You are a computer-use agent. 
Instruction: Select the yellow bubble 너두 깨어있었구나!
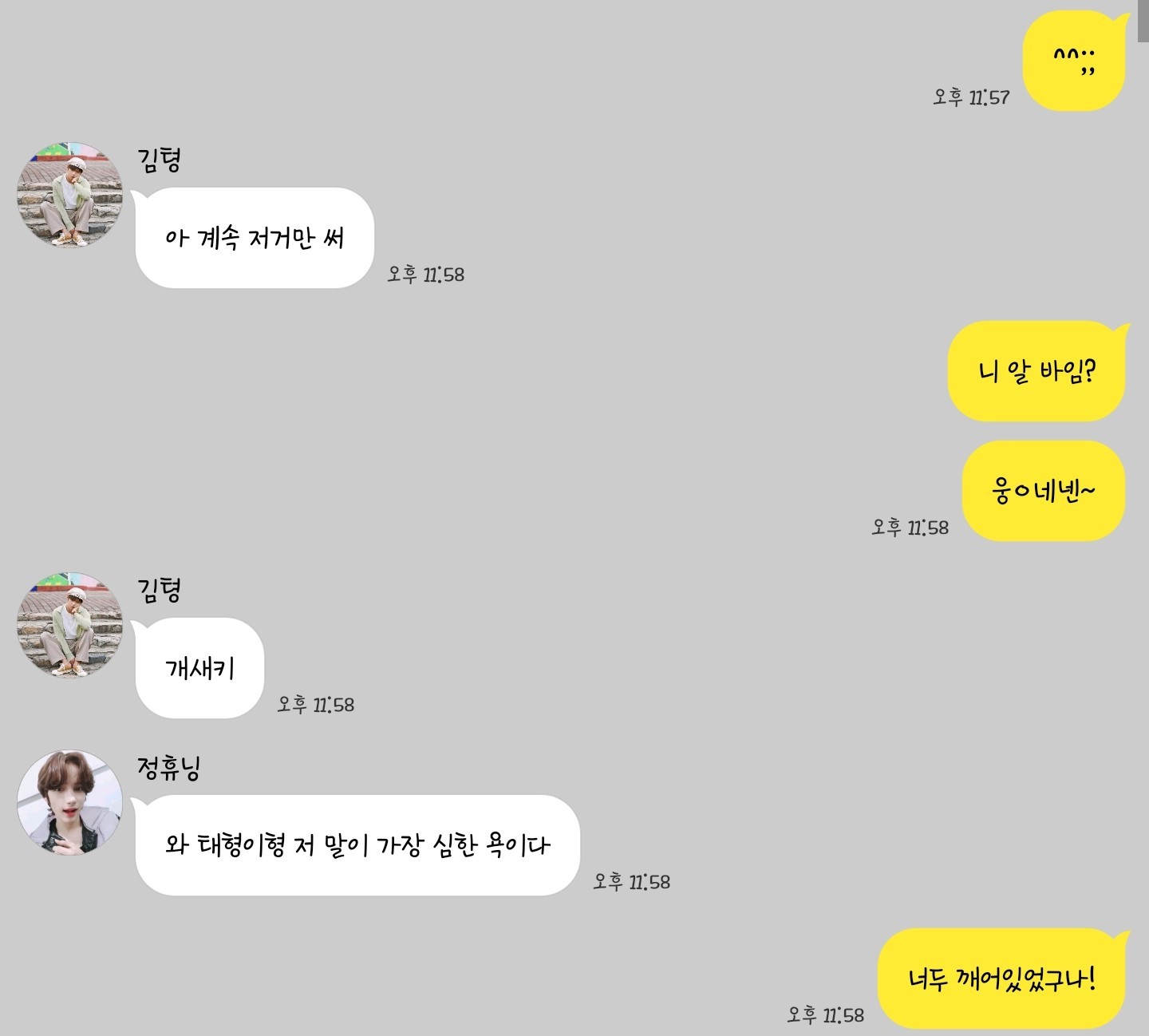(1004, 979)
